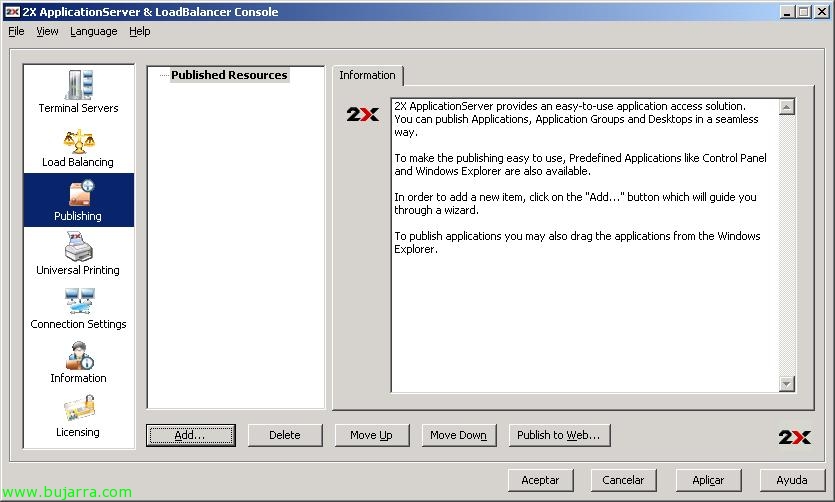Image resolution: width=835 pixels, height=502 pixels.
Task: Open the Terminal Servers section icon
Action: (x=79, y=85)
